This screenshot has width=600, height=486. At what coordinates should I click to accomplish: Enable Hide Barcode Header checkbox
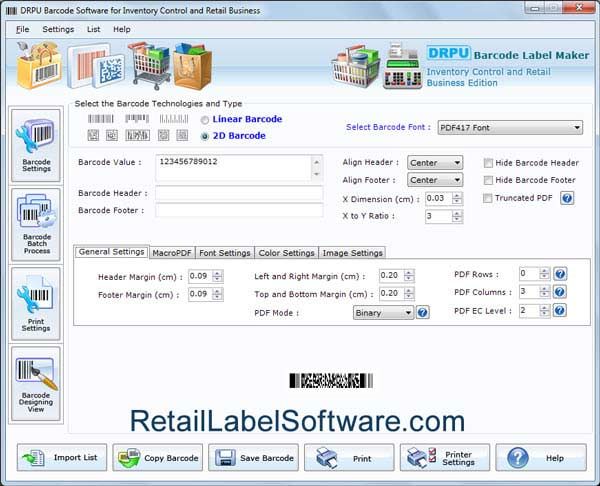(488, 163)
